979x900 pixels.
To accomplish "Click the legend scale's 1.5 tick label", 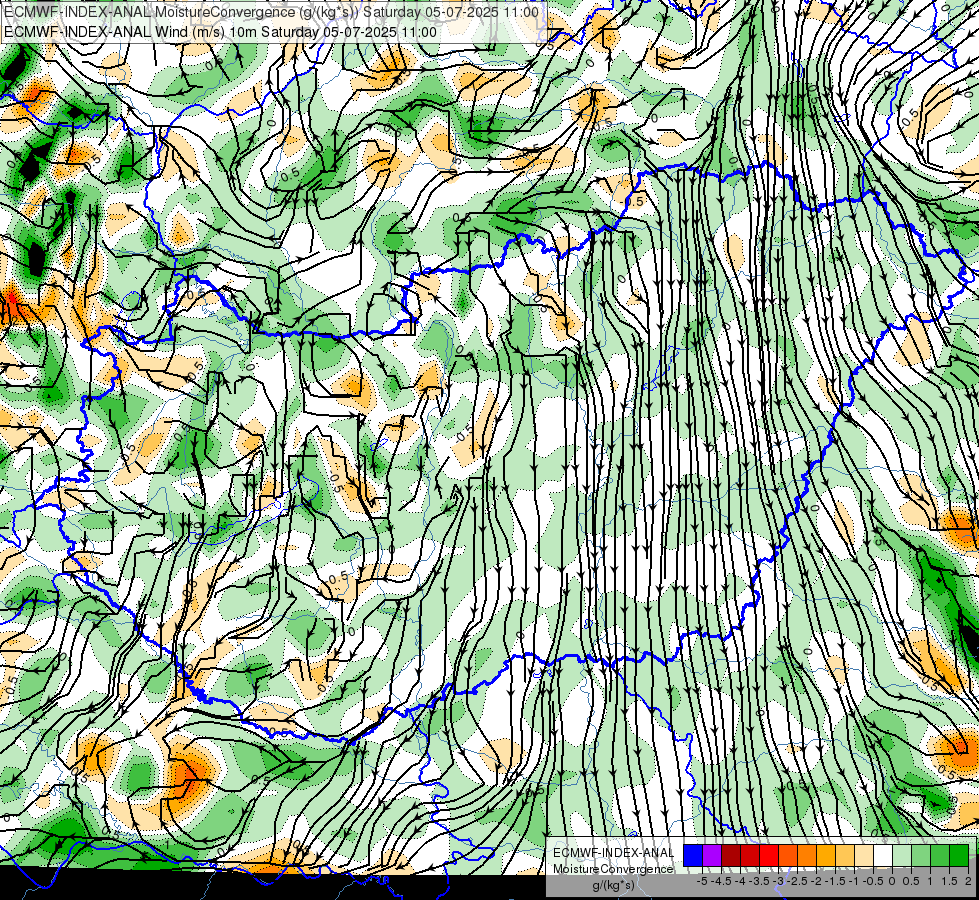I will (950, 881).
